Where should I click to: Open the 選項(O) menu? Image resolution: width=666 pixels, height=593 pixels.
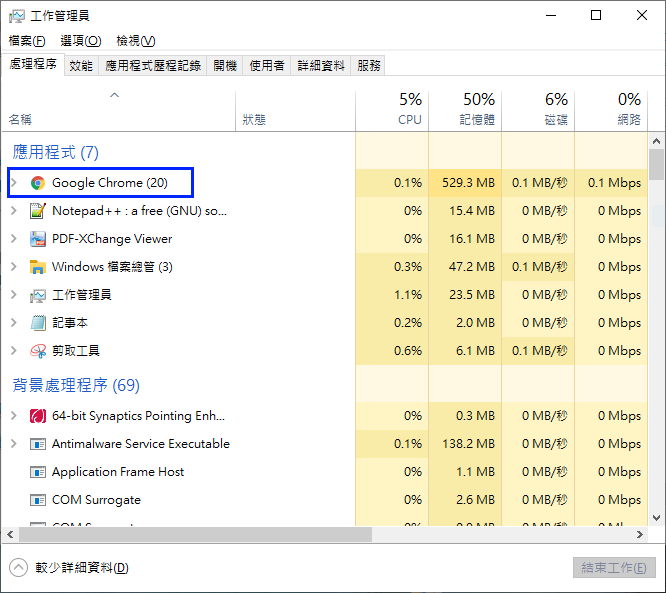tap(81, 41)
